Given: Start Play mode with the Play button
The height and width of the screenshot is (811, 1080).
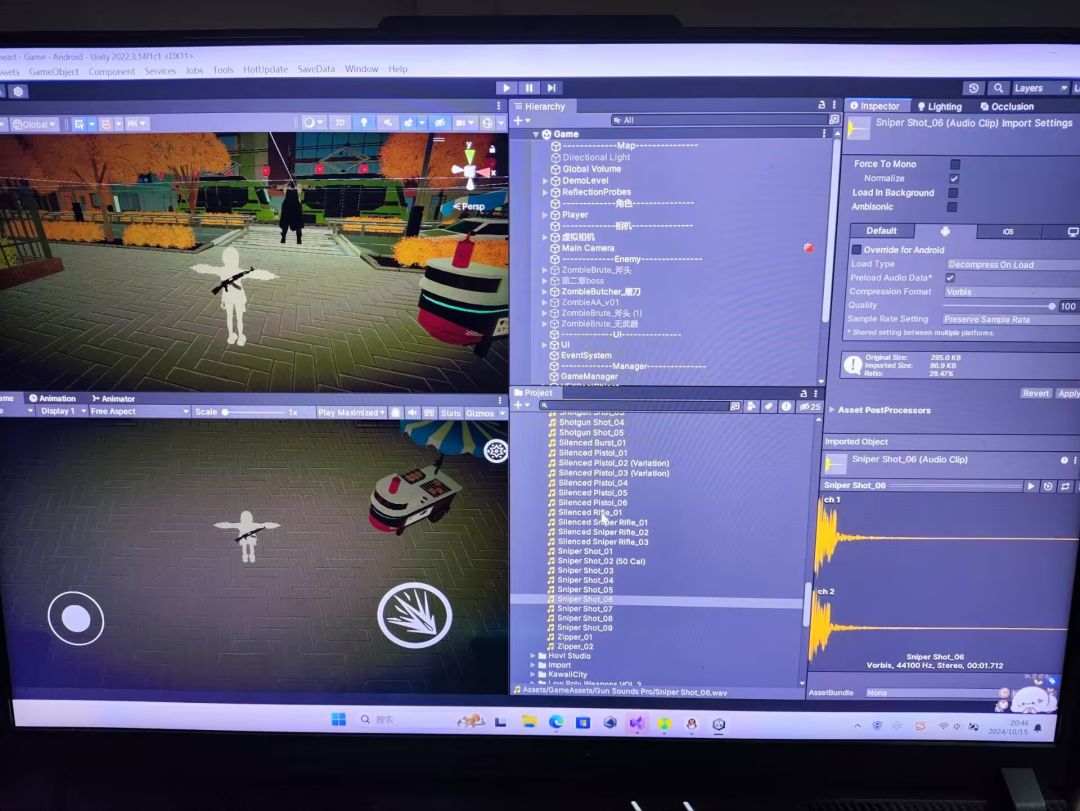Looking at the screenshot, I should 506,88.
